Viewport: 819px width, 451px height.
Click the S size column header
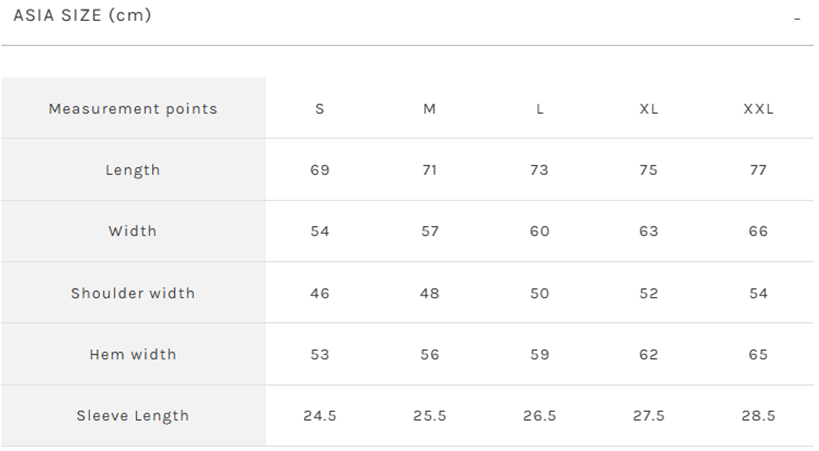click(x=320, y=109)
